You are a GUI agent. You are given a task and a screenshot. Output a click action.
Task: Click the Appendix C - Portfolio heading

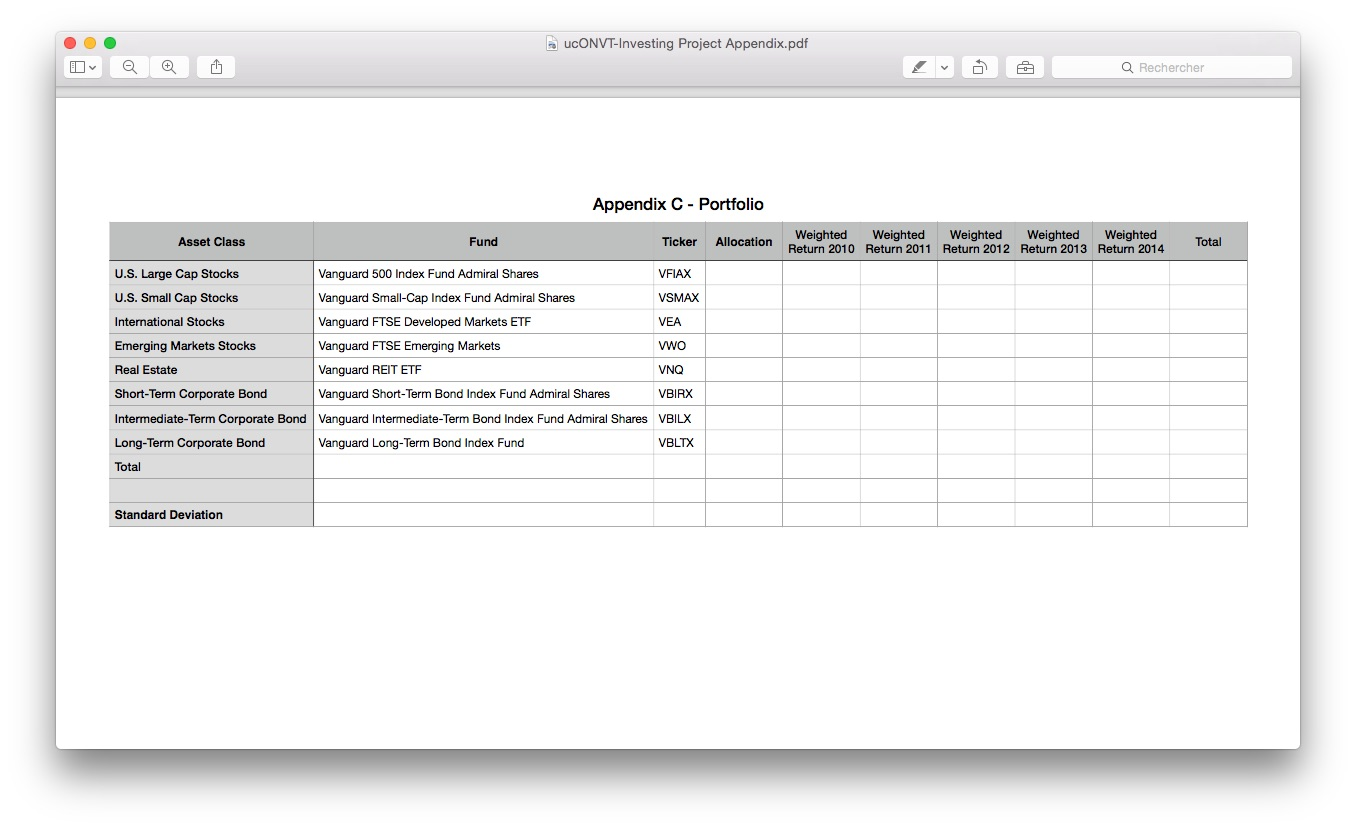pos(678,204)
